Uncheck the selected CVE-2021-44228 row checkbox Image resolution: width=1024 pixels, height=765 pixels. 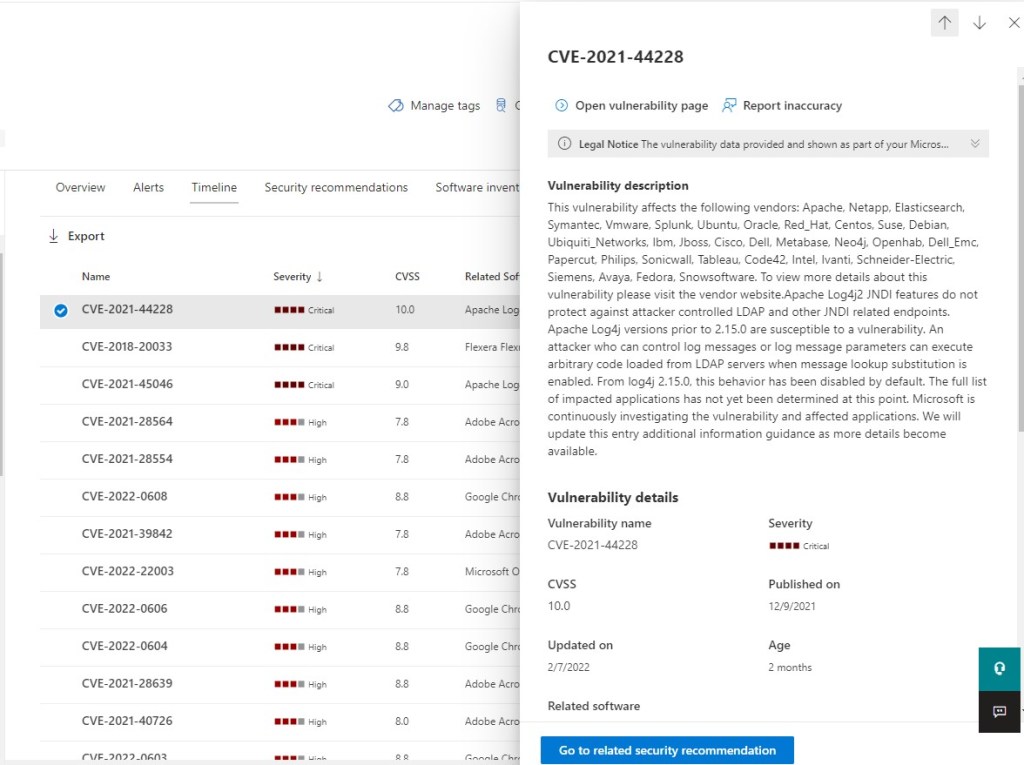click(61, 310)
